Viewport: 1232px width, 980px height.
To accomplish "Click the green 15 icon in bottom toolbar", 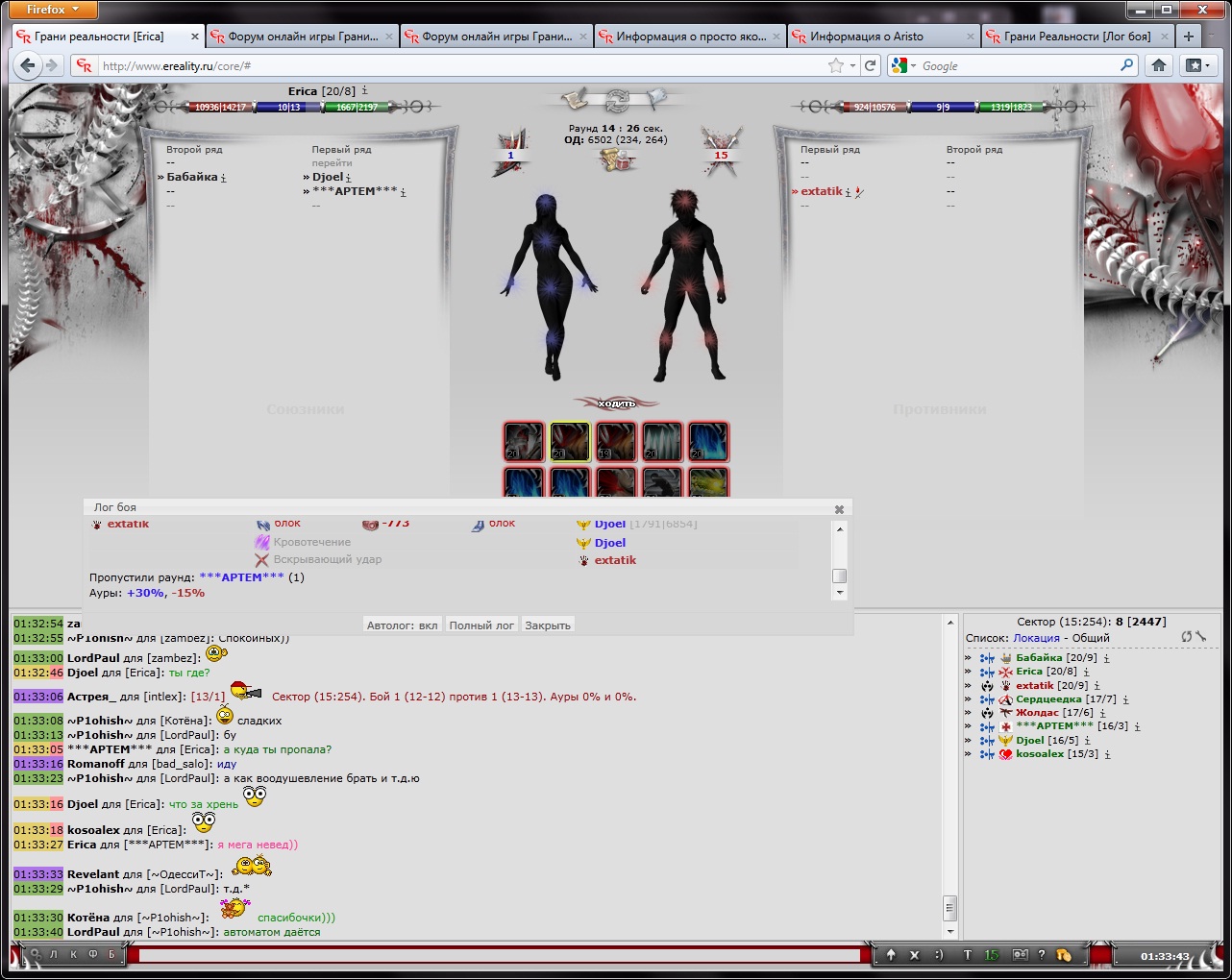I will click(x=992, y=955).
